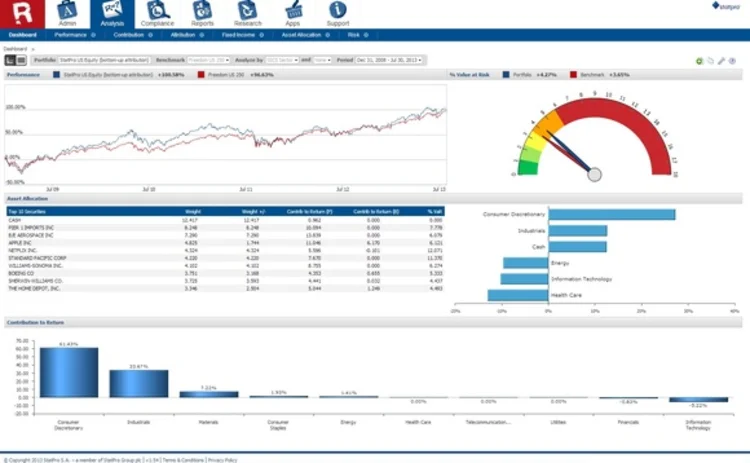Select the APPLE INC row
This screenshot has height=463, width=750.
(x=225, y=243)
